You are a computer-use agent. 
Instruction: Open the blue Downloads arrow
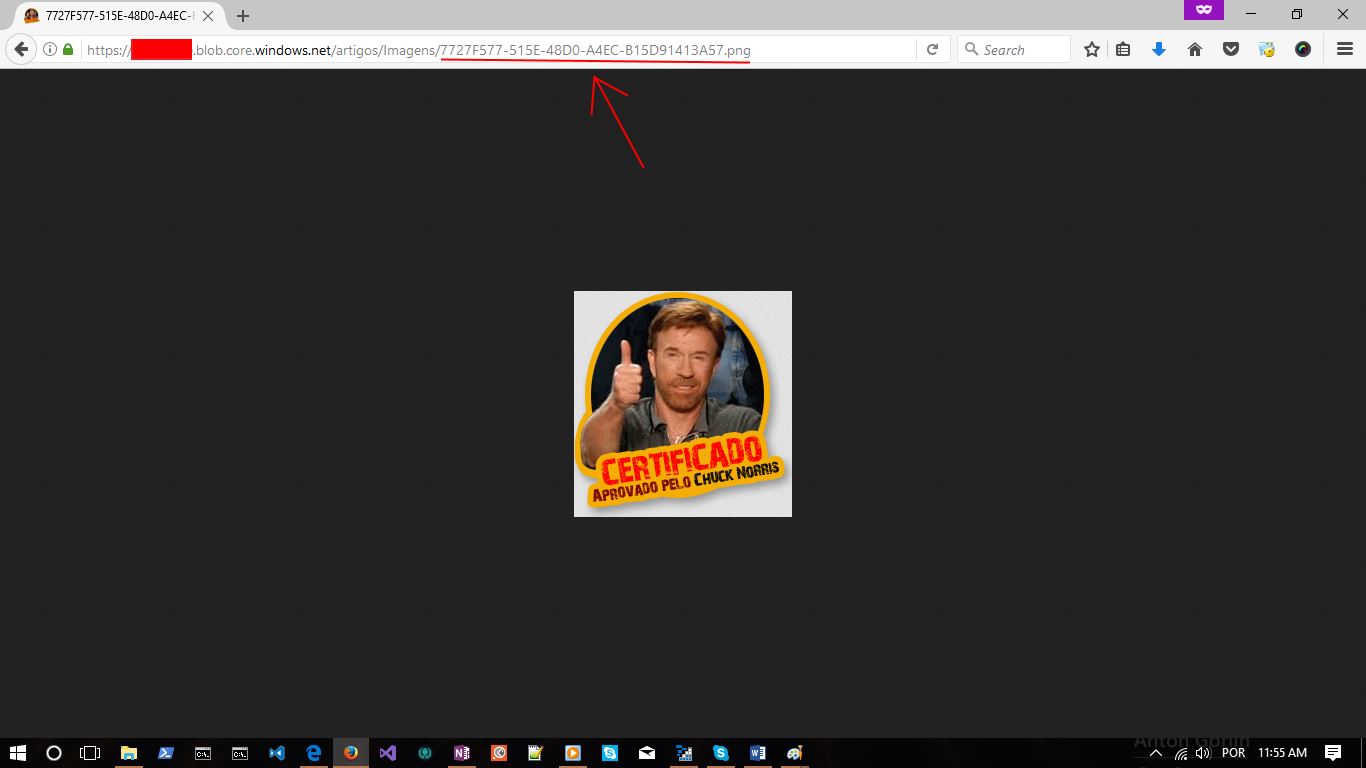[1159, 49]
